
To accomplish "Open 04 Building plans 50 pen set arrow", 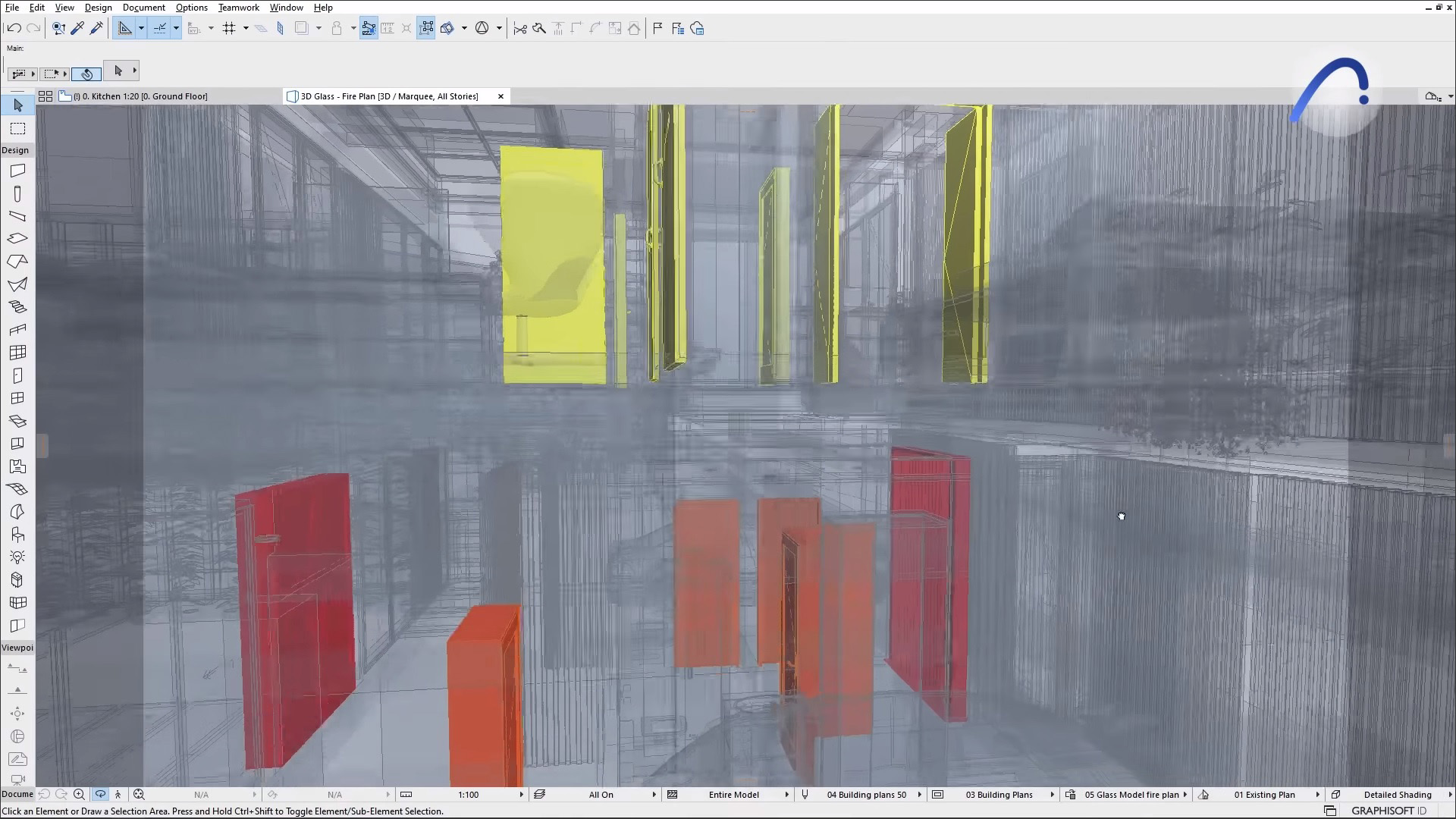I will 919,795.
